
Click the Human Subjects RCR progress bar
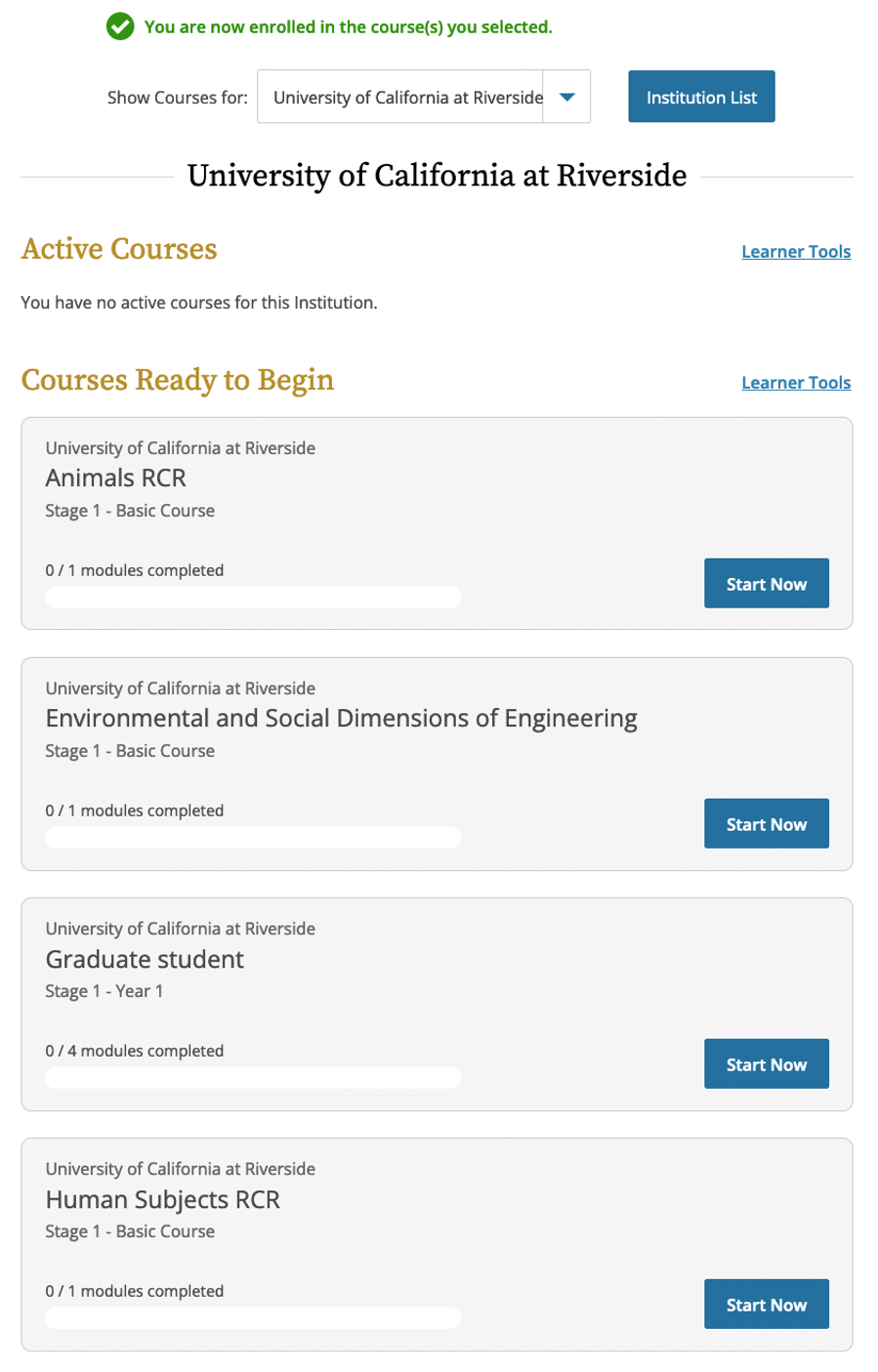(x=253, y=1317)
